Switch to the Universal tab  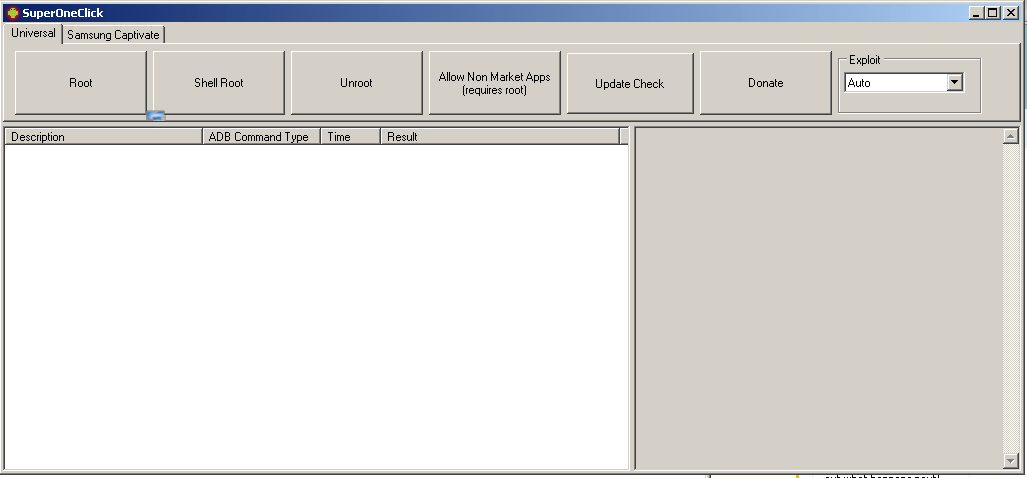click(x=33, y=33)
